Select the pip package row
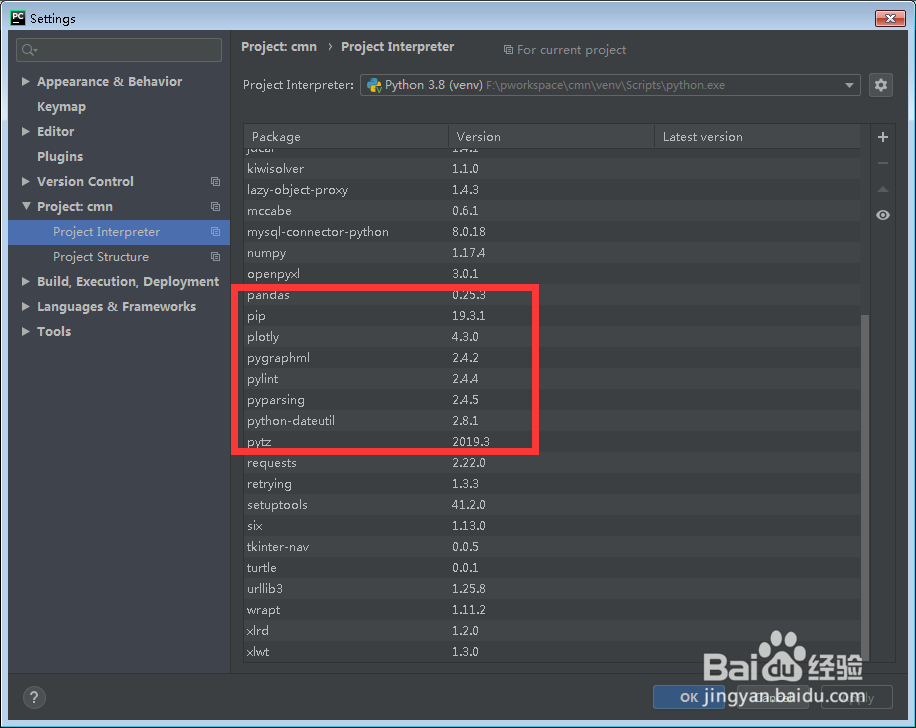Viewport: 916px width, 728px height. pos(551,316)
